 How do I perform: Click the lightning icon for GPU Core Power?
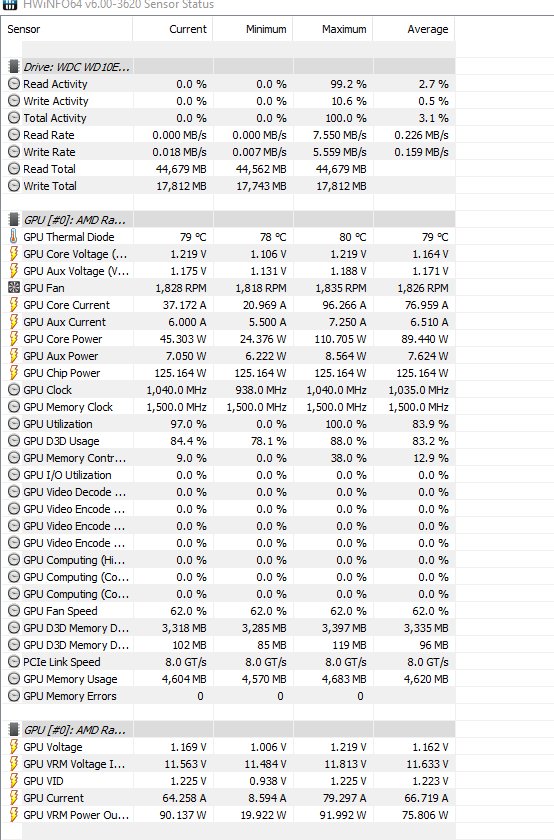tap(13, 339)
